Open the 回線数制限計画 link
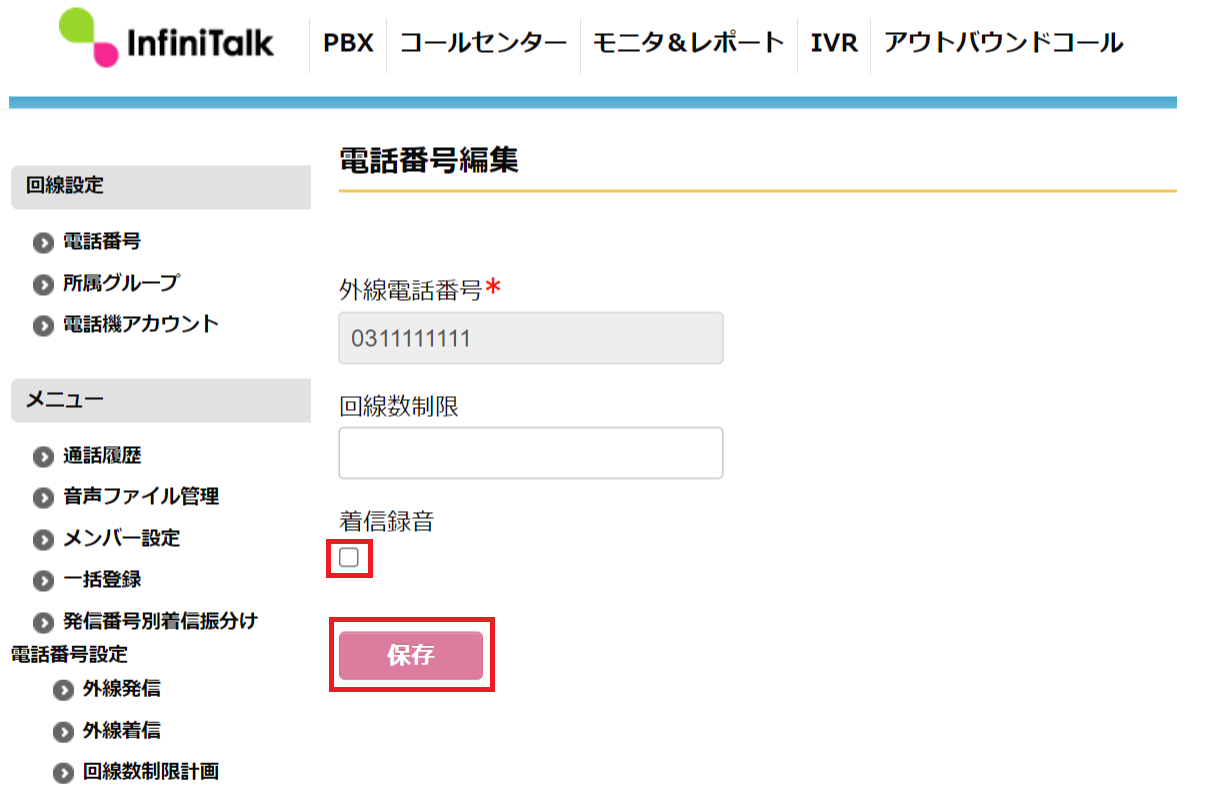The height and width of the screenshot is (790, 1208). tap(151, 772)
